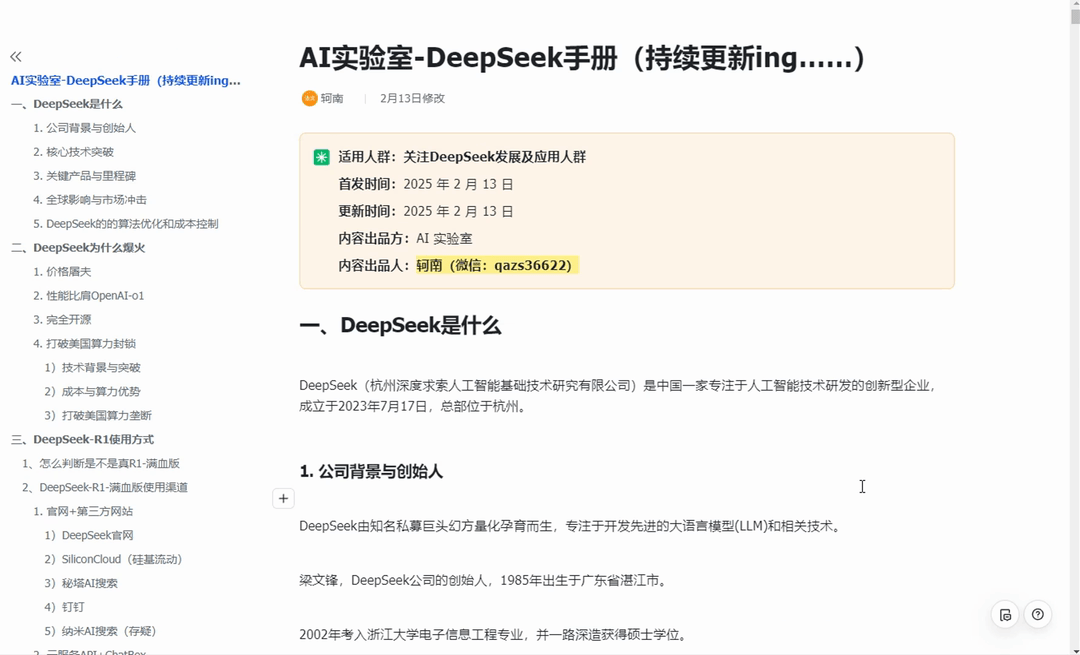
Task: Go to 3）打破美国算力垄断 outline entry
Action: coord(98,415)
